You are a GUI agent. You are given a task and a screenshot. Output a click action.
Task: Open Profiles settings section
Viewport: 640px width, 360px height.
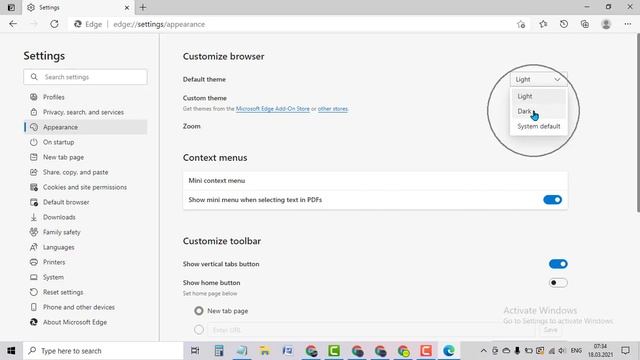[85, 97]
